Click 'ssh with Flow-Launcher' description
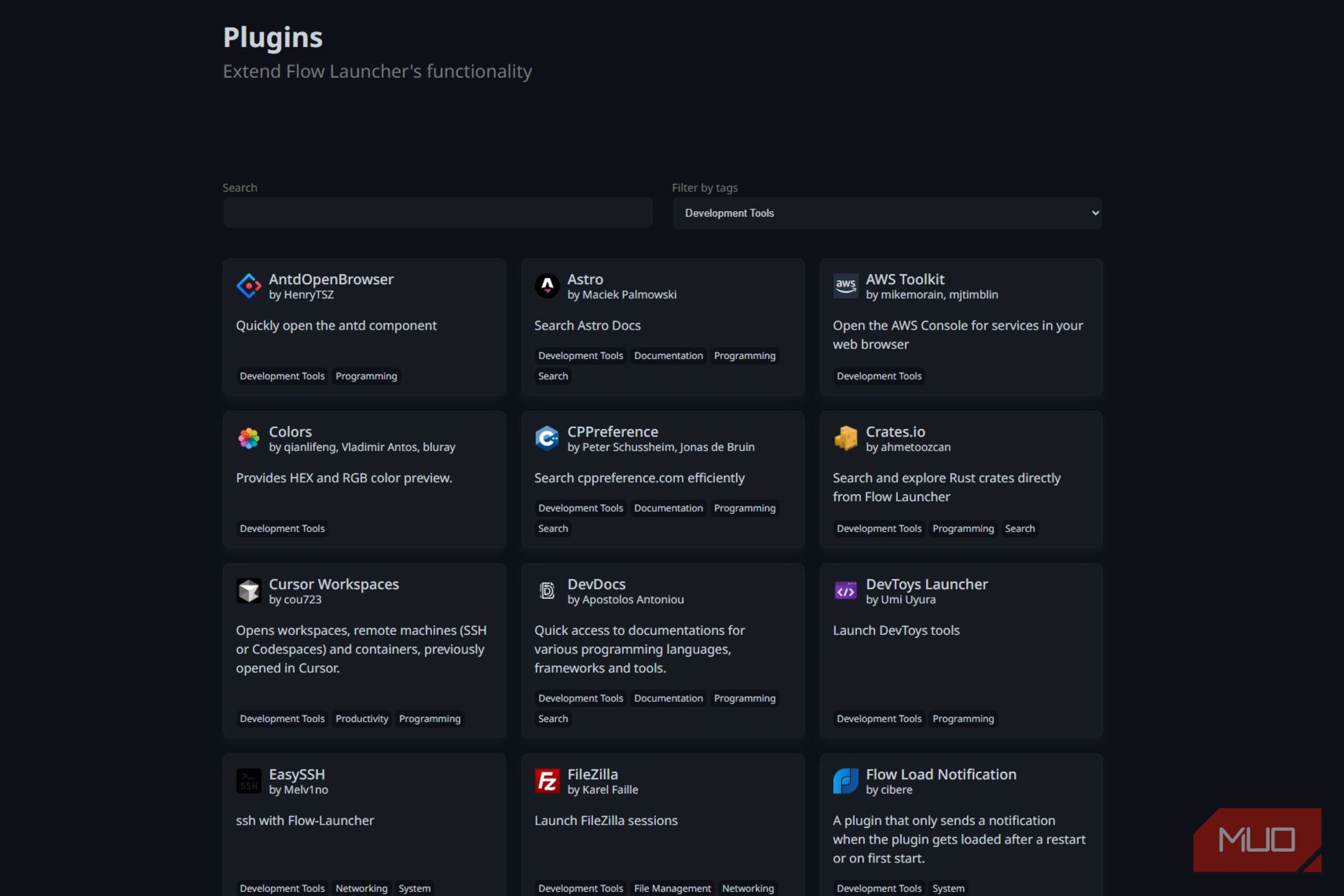Image resolution: width=1344 pixels, height=896 pixels. 305,820
